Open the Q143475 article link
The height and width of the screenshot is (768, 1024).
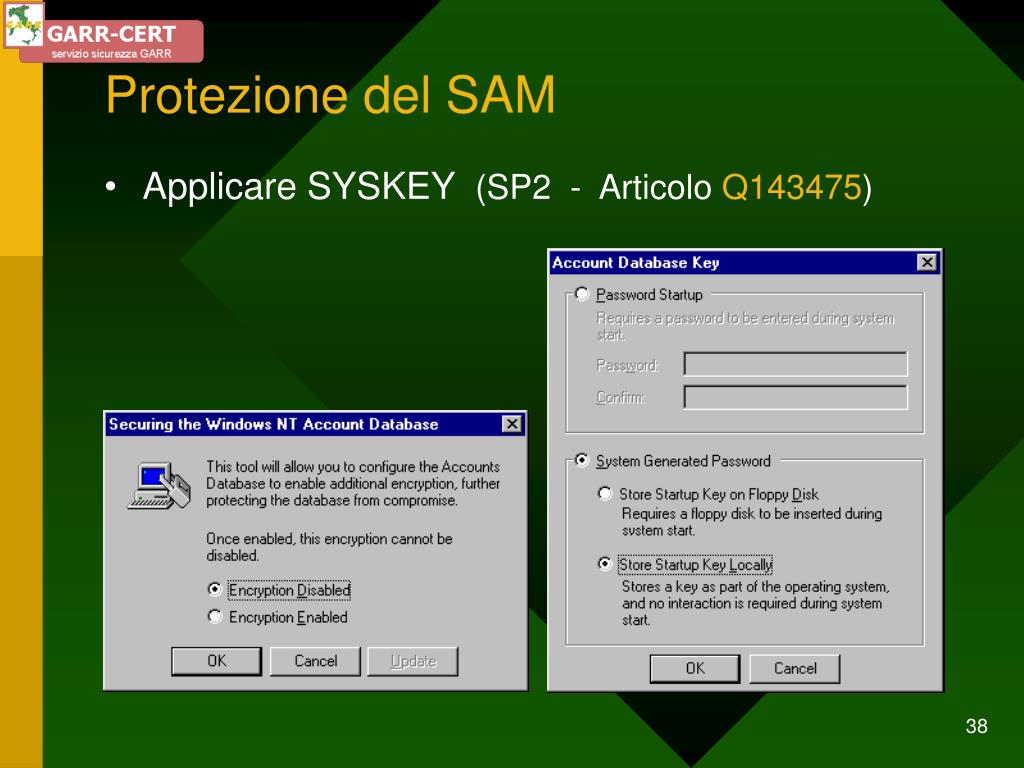coord(792,187)
